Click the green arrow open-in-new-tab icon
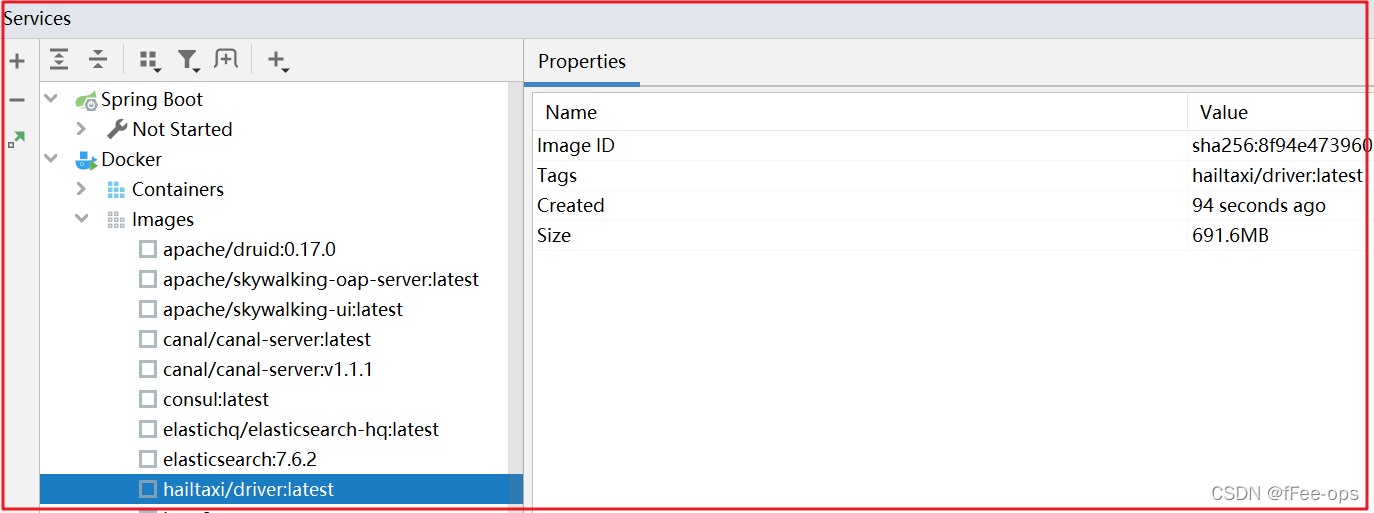 coord(17,139)
